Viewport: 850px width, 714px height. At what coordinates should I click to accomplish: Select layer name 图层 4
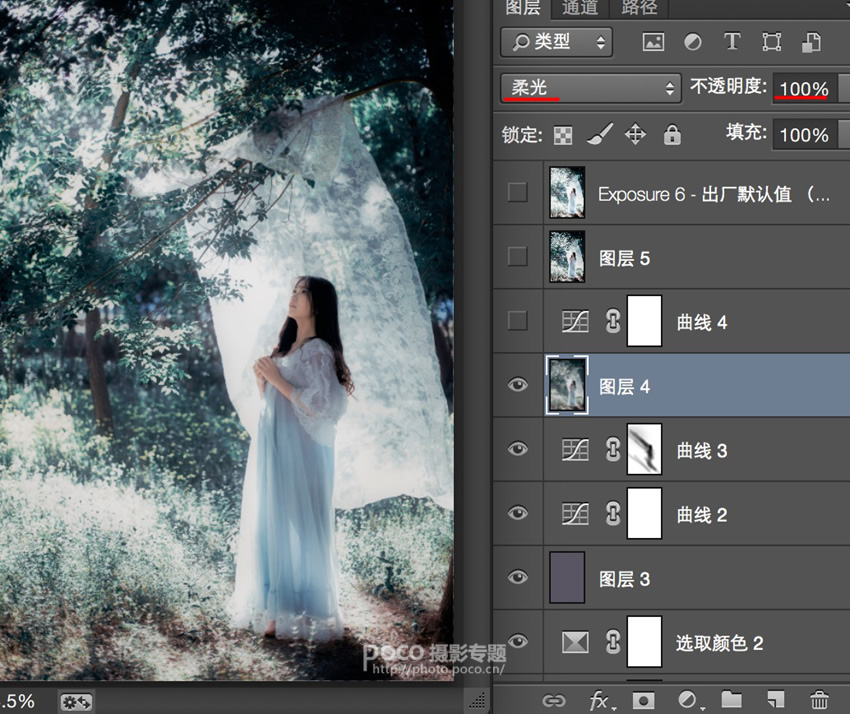[624, 387]
